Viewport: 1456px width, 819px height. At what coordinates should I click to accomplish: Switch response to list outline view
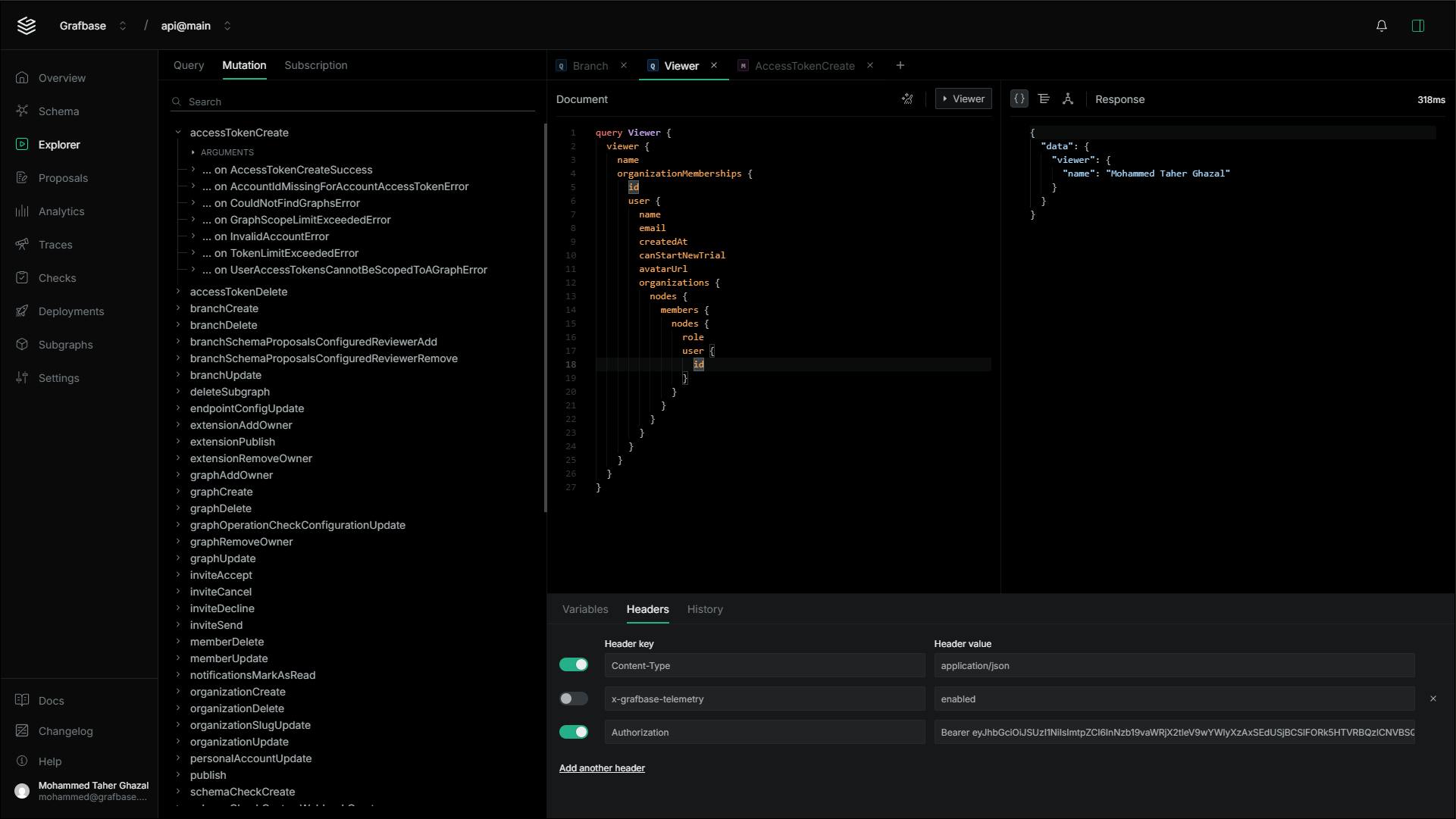[1043, 99]
